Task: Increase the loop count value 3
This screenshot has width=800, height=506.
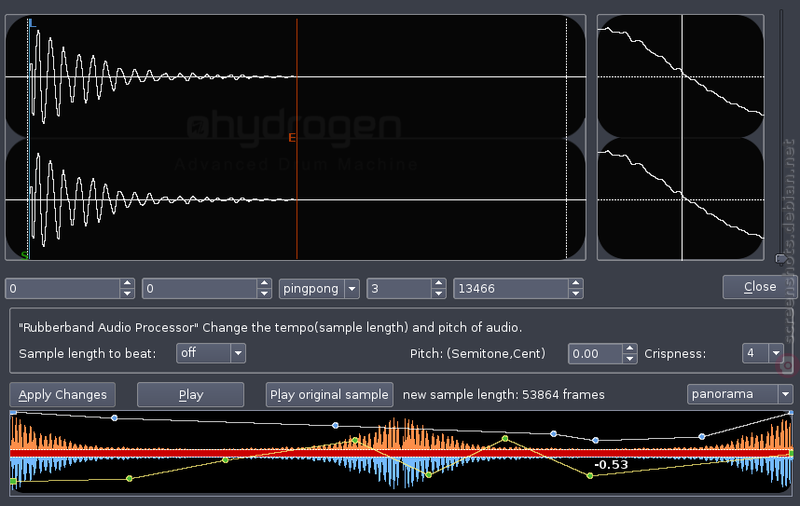Action: click(x=439, y=283)
